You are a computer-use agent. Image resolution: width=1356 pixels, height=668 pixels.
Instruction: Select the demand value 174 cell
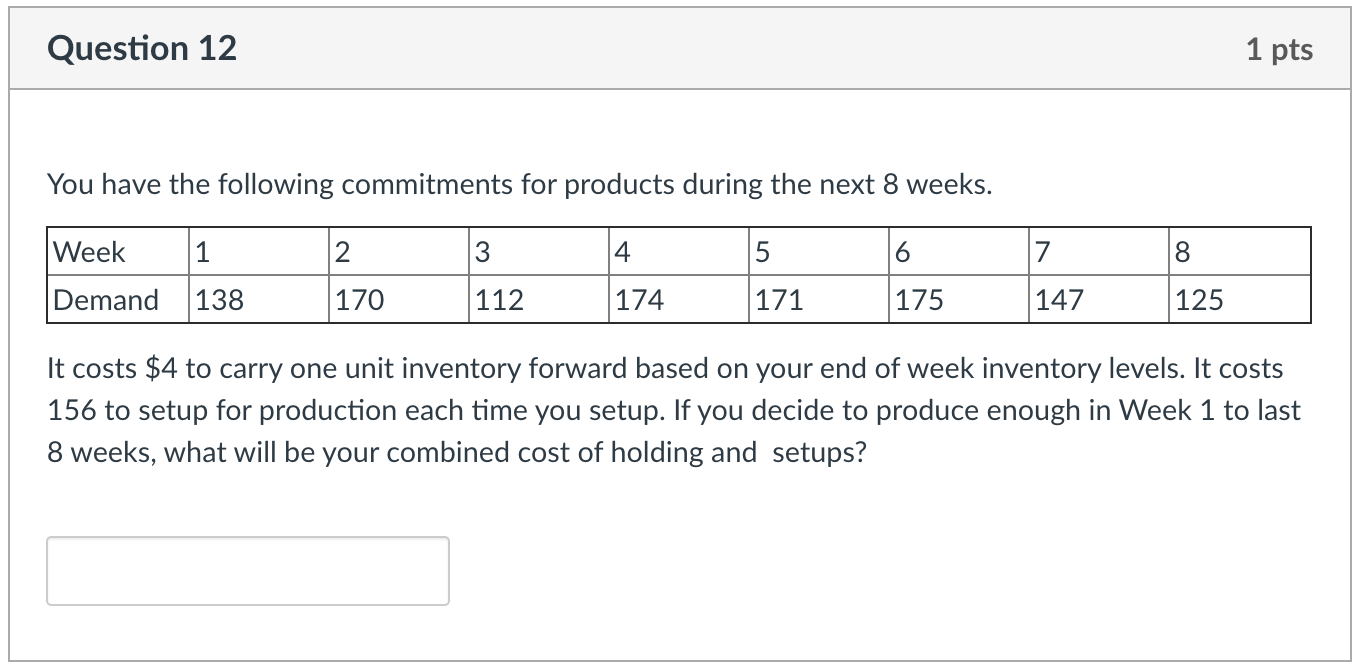(x=678, y=300)
